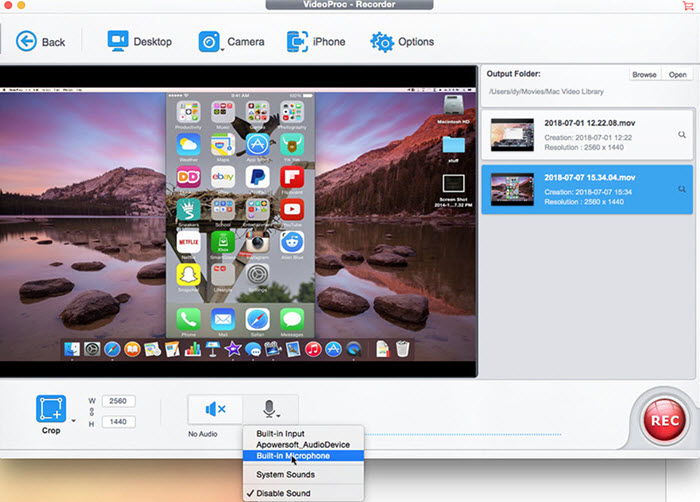Open the Crop dropdown arrow

pyautogui.click(x=73, y=420)
